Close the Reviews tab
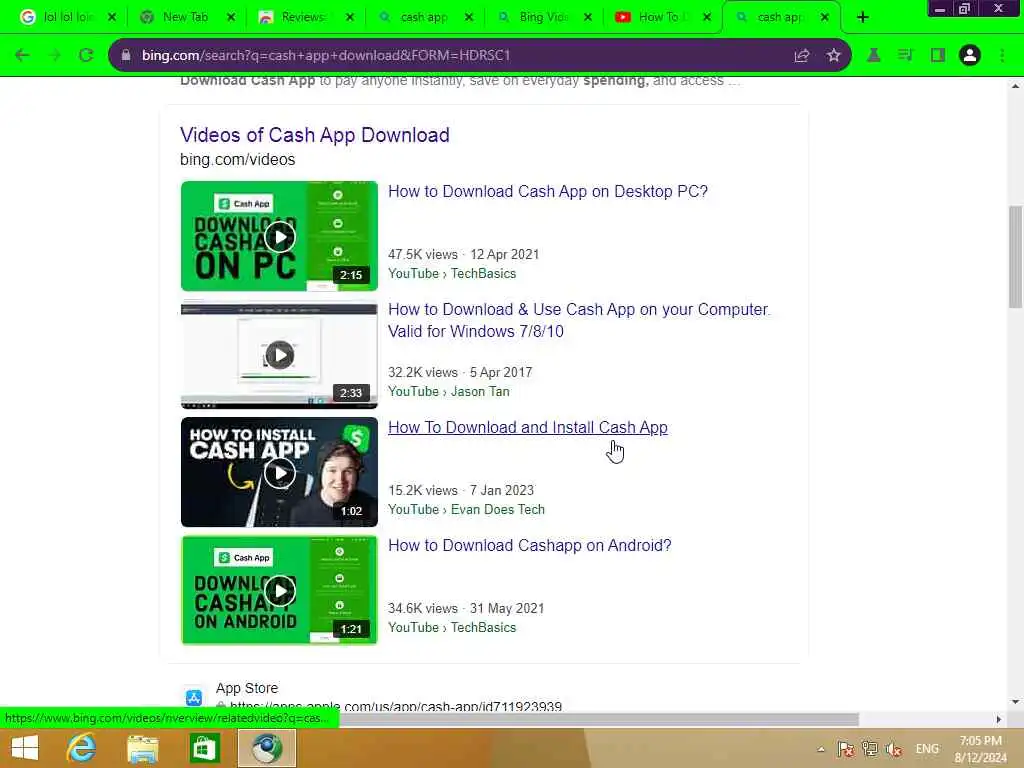 [x=349, y=18]
